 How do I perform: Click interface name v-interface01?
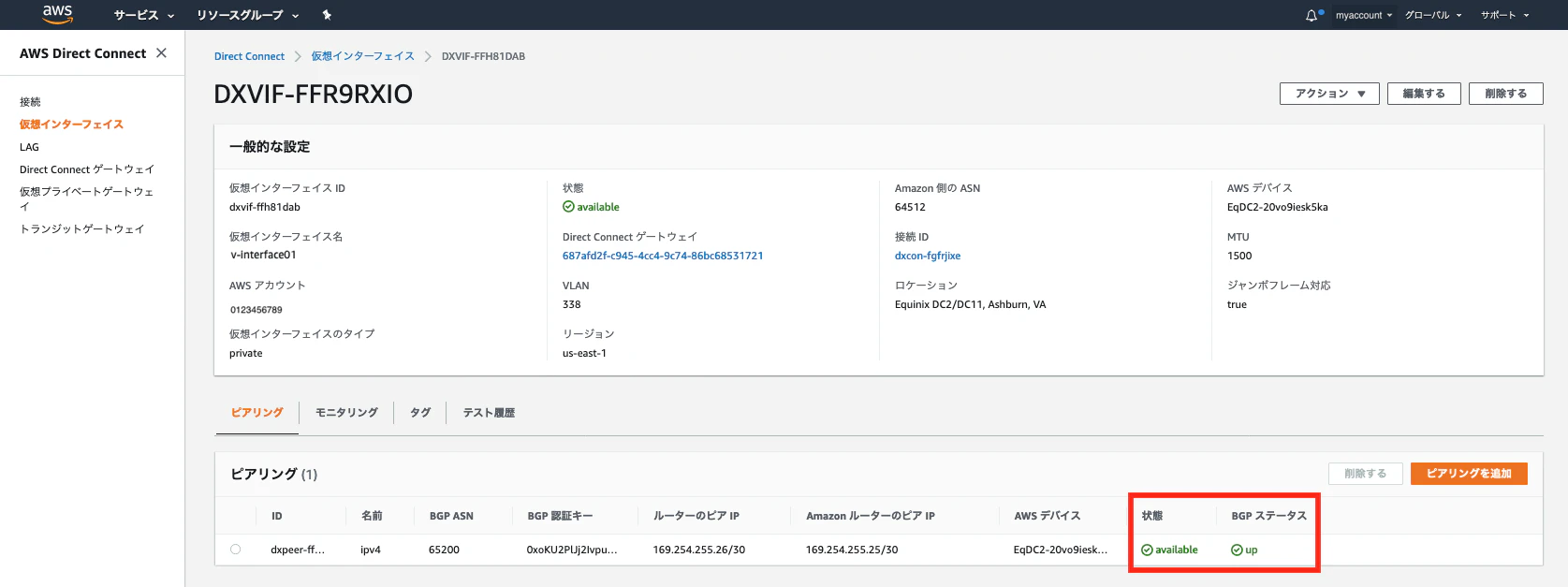pyautogui.click(x=263, y=255)
